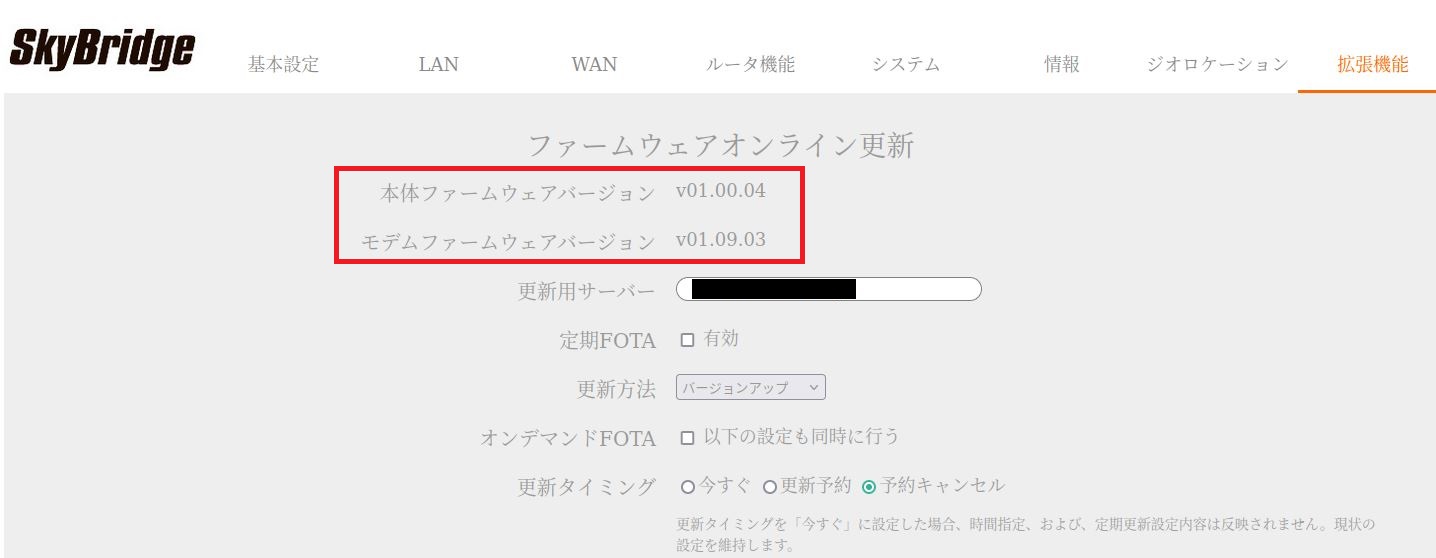Select the 今すぐ radio button

click(687, 487)
